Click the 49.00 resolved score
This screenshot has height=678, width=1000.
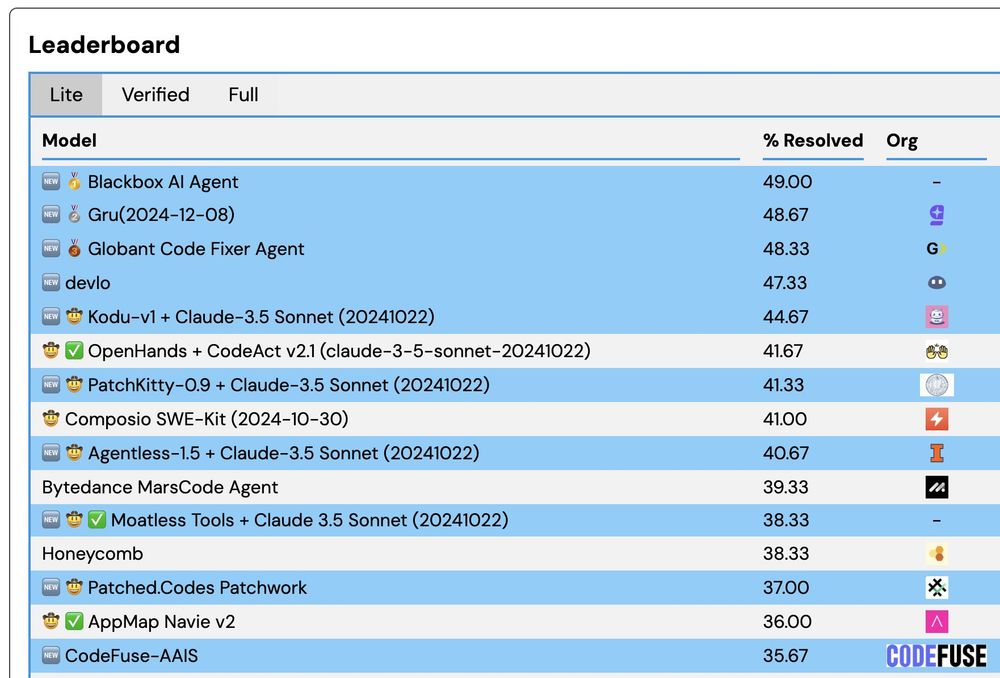tap(787, 182)
